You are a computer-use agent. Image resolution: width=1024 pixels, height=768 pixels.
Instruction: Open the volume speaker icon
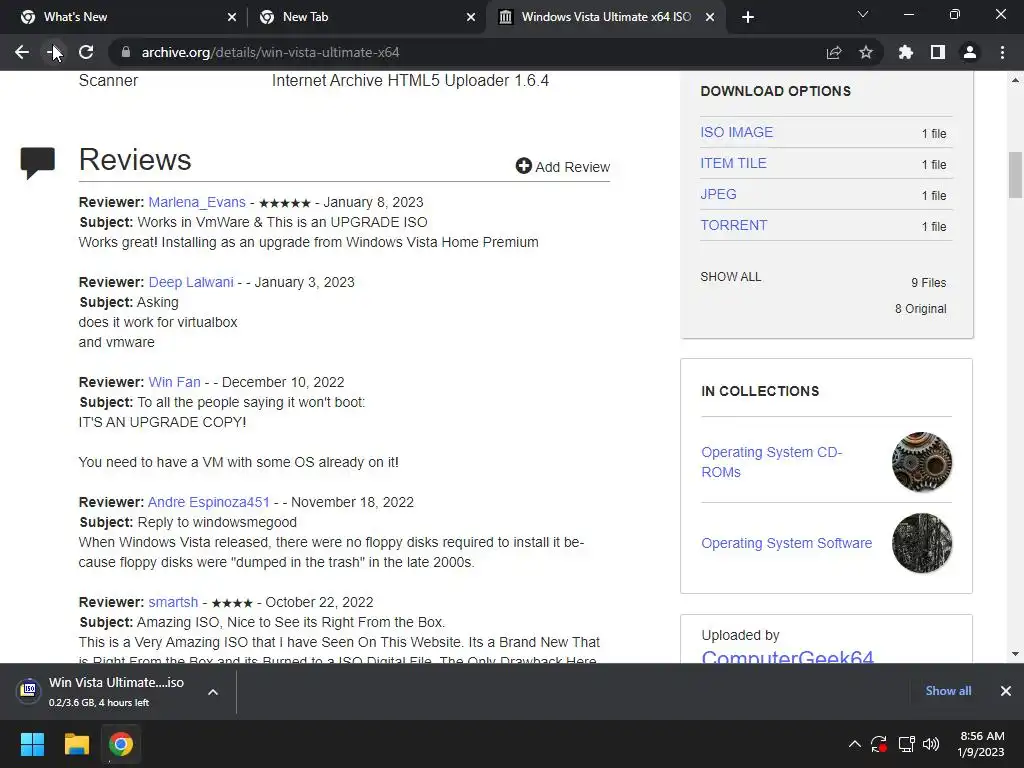[931, 744]
